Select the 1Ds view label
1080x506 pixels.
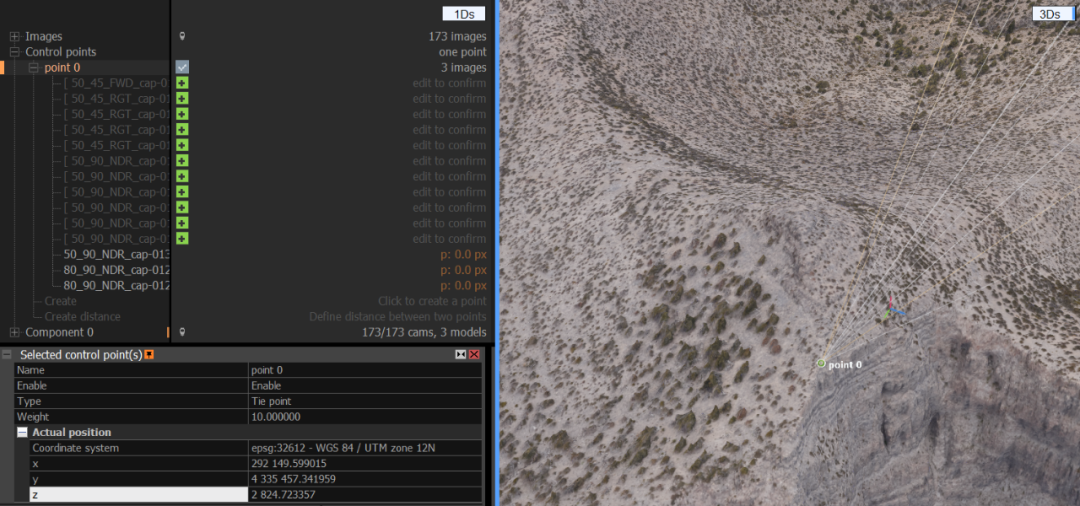(464, 14)
